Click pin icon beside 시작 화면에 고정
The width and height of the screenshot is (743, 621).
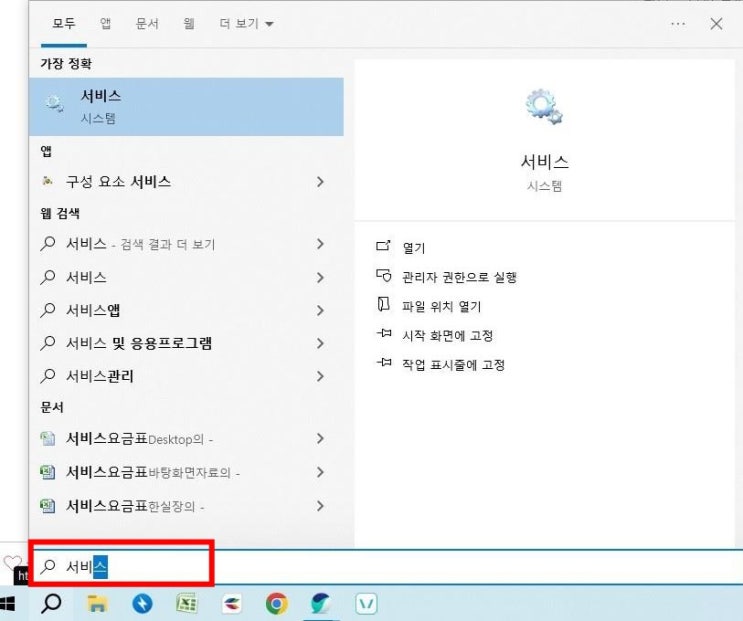pos(384,333)
